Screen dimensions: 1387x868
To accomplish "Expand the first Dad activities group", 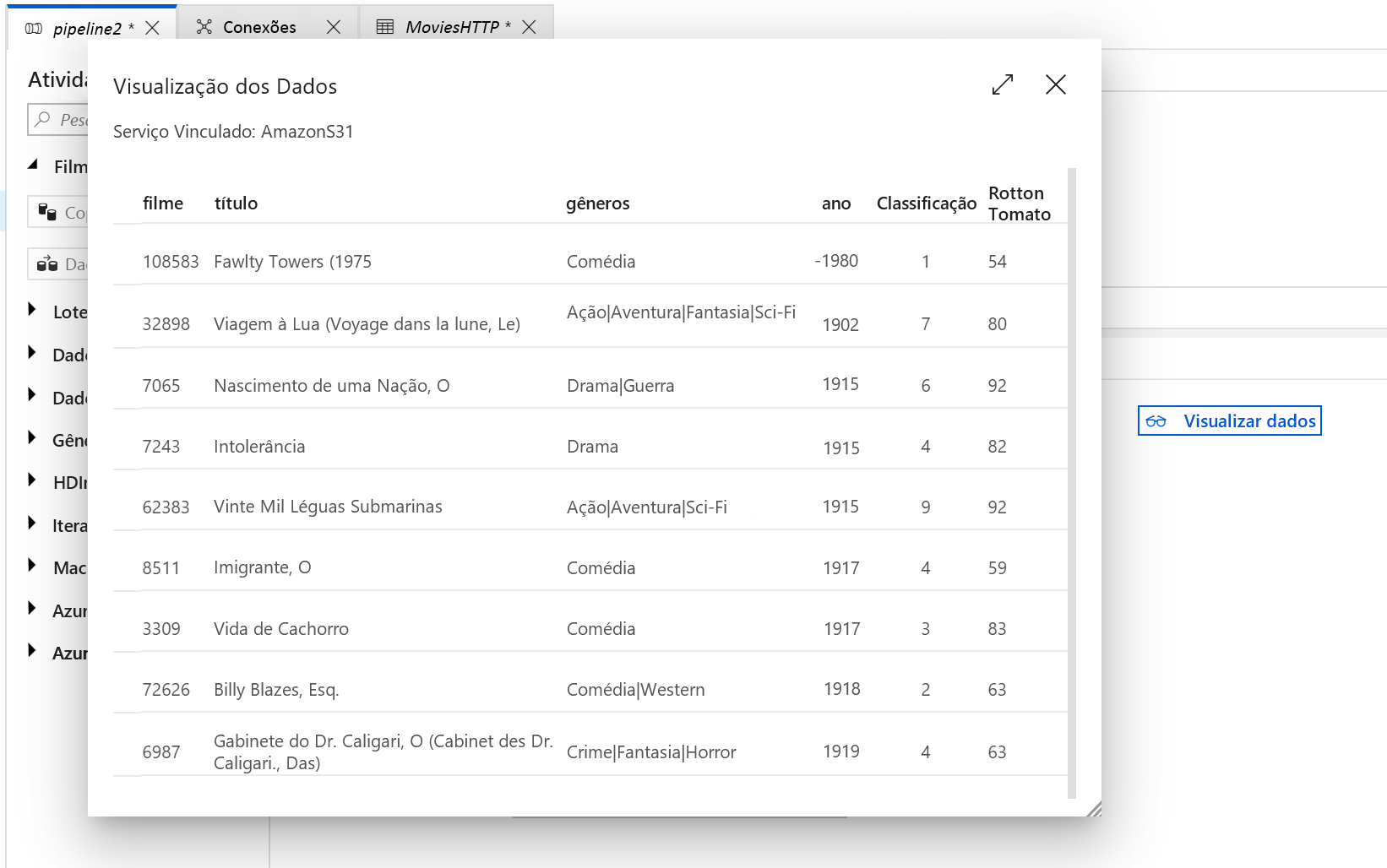I will click(x=32, y=352).
